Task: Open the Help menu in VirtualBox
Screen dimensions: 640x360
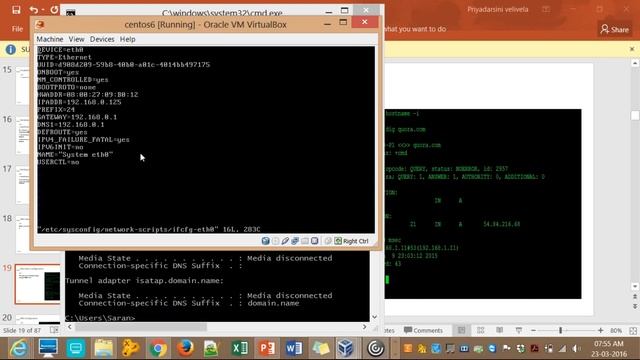Action: tap(128, 39)
